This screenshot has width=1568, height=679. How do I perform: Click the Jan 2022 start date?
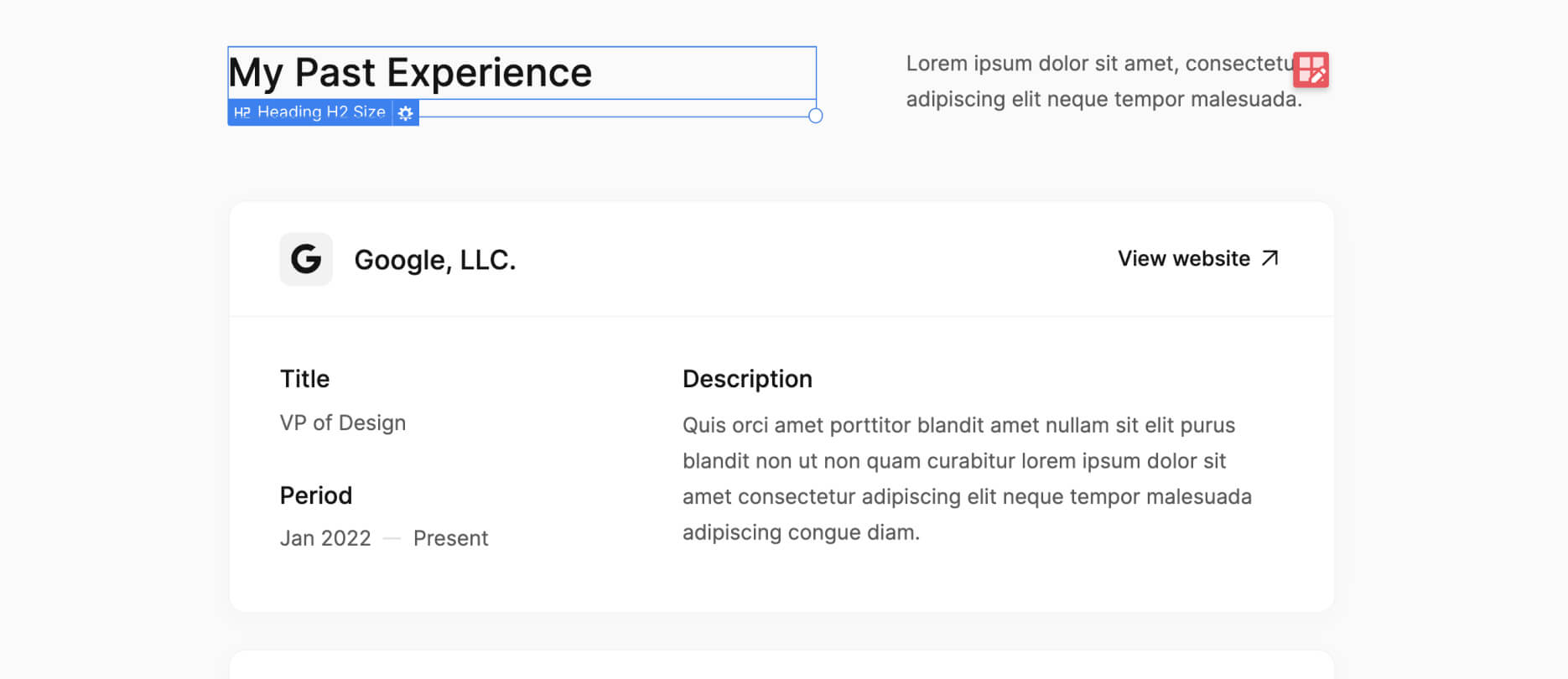point(325,537)
